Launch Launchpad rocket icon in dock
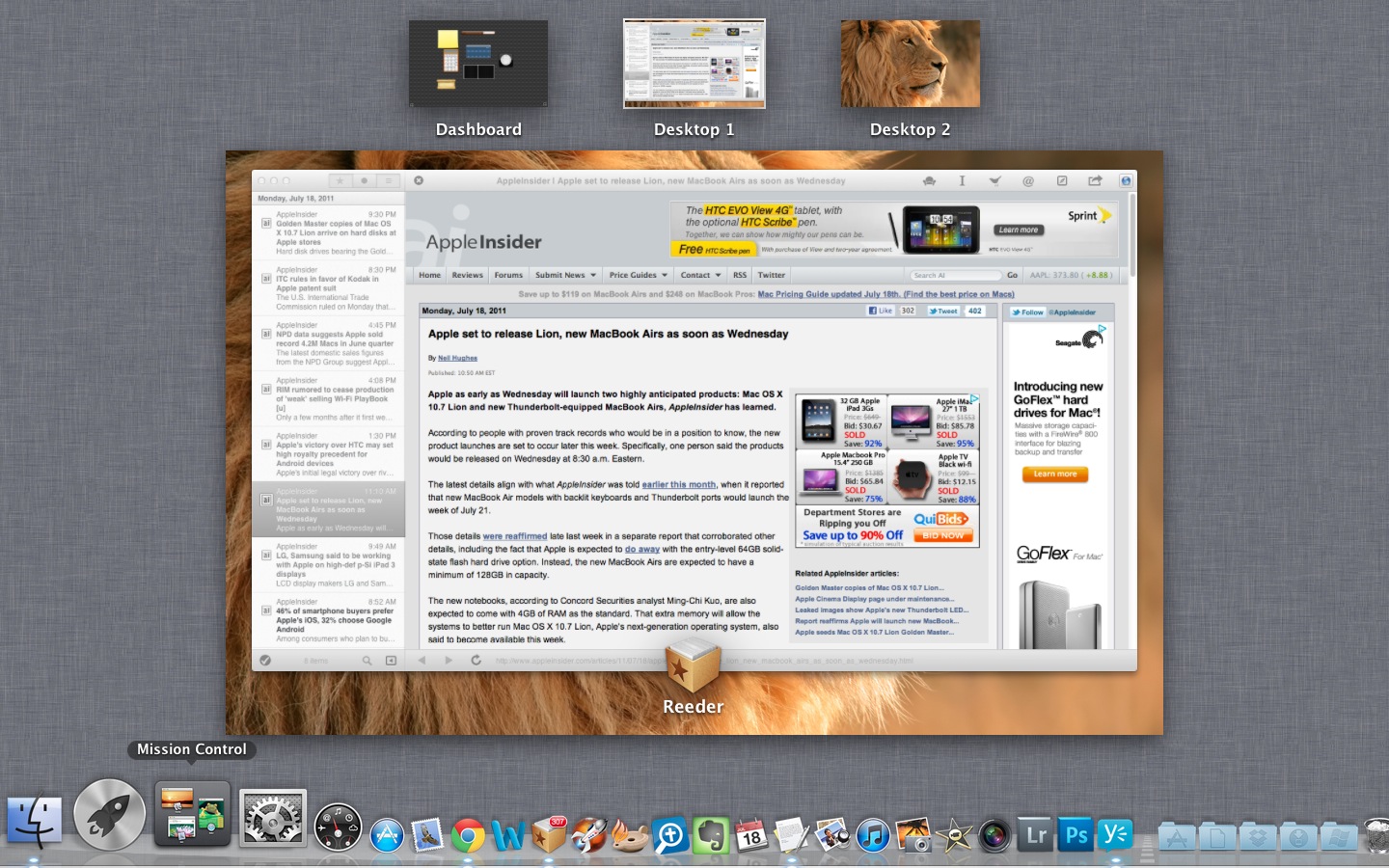The width and height of the screenshot is (1389, 868). (x=110, y=816)
